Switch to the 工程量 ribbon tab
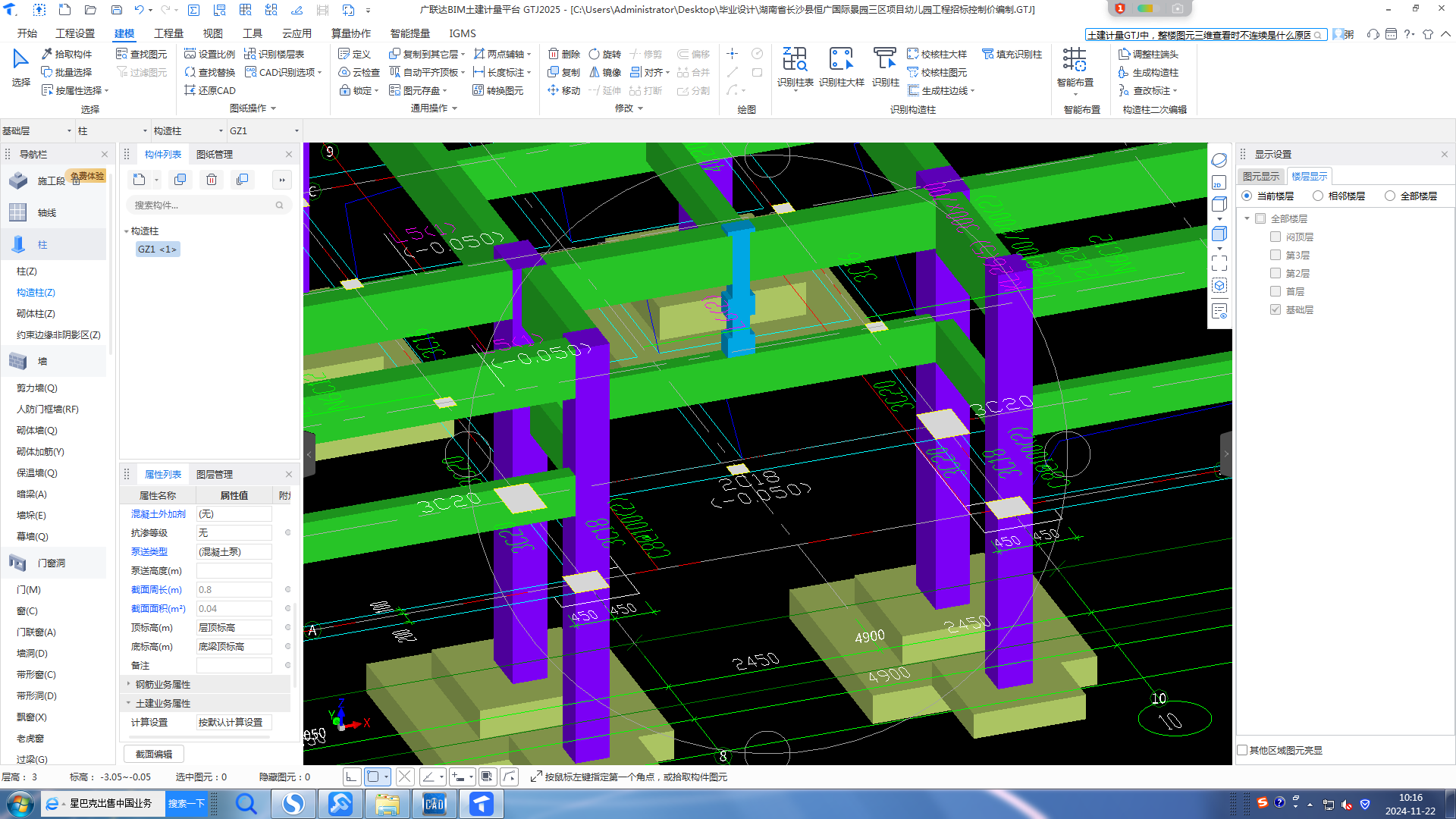The height and width of the screenshot is (819, 1456). (x=168, y=33)
